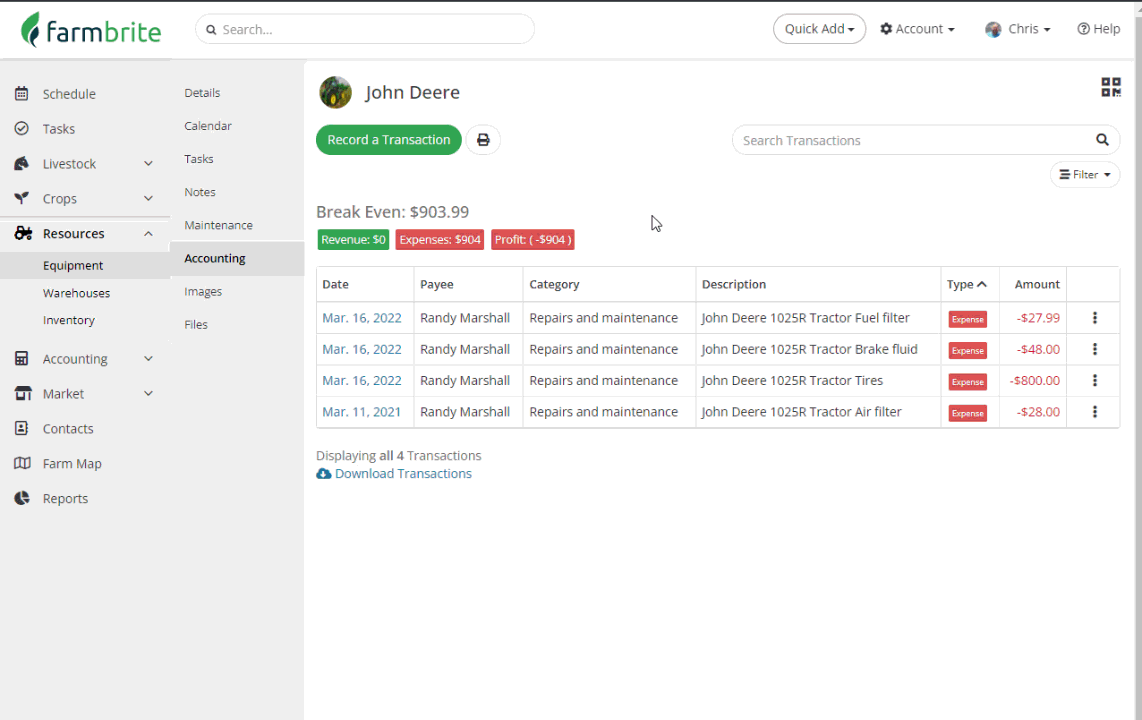Click the Contacts icon in sidebar
The height and width of the screenshot is (720, 1142).
click(x=22, y=428)
